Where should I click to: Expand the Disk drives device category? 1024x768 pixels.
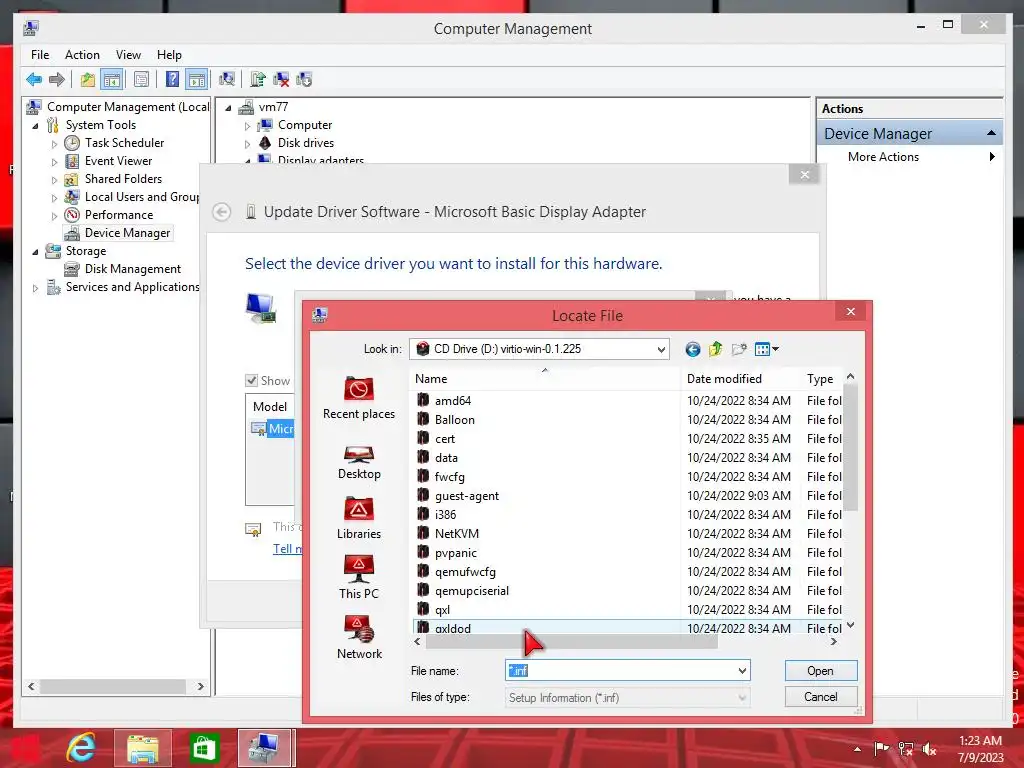[x=248, y=144]
